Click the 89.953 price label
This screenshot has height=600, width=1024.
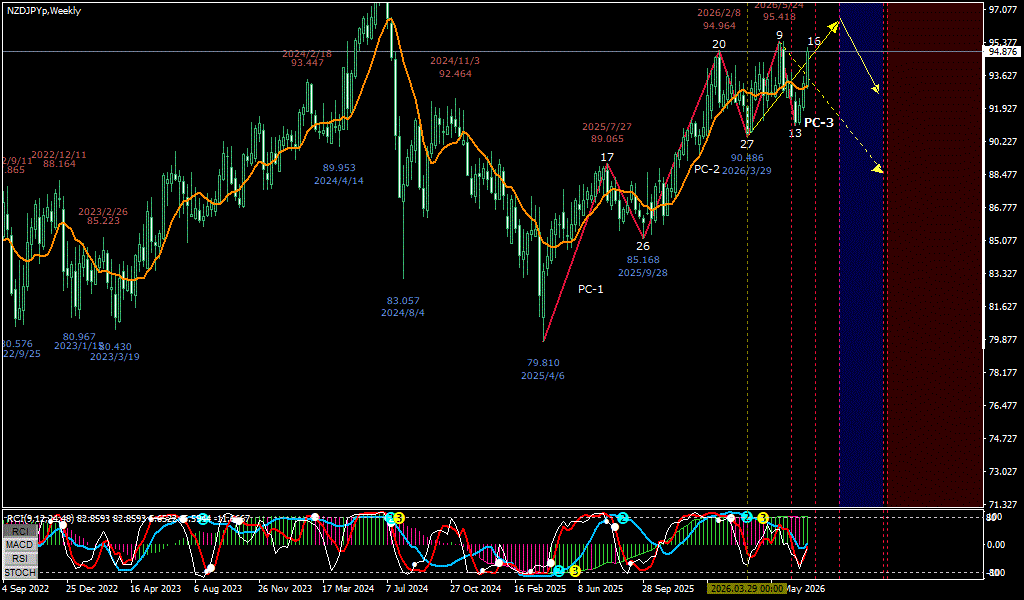339,168
